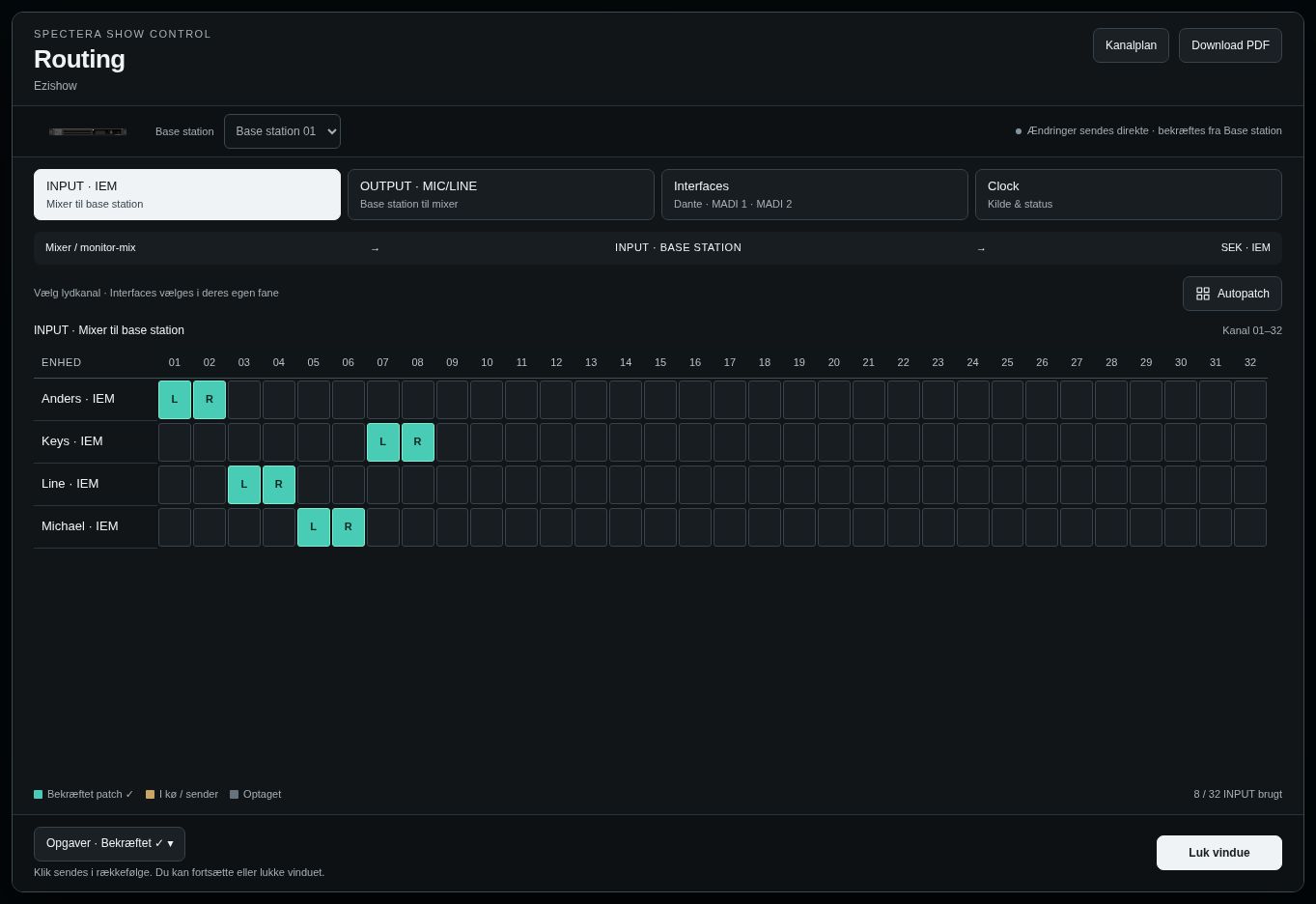
Task: Click the Optaget gray legend swatch
Action: [235, 795]
